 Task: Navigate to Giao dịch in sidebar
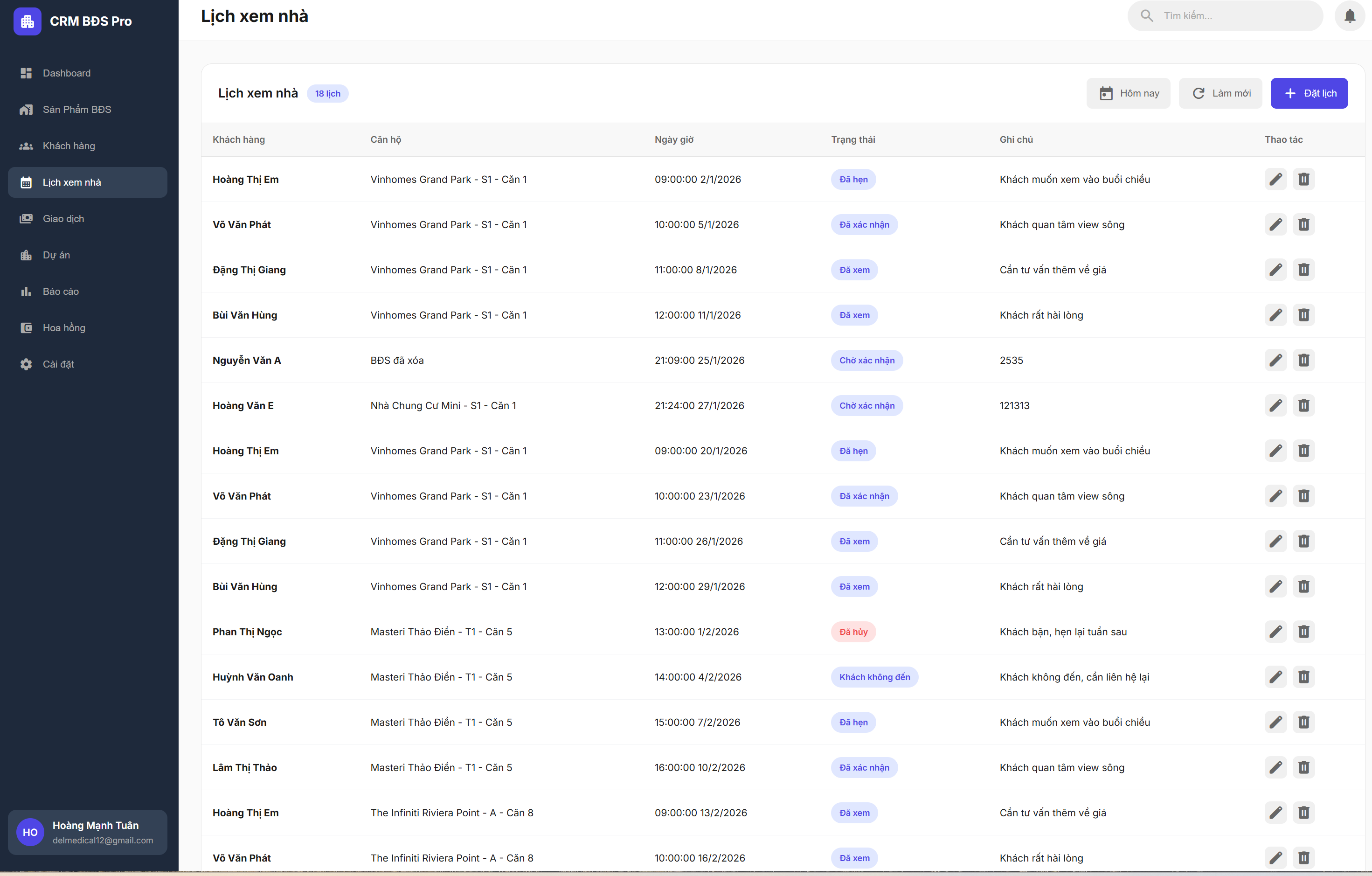[62, 219]
